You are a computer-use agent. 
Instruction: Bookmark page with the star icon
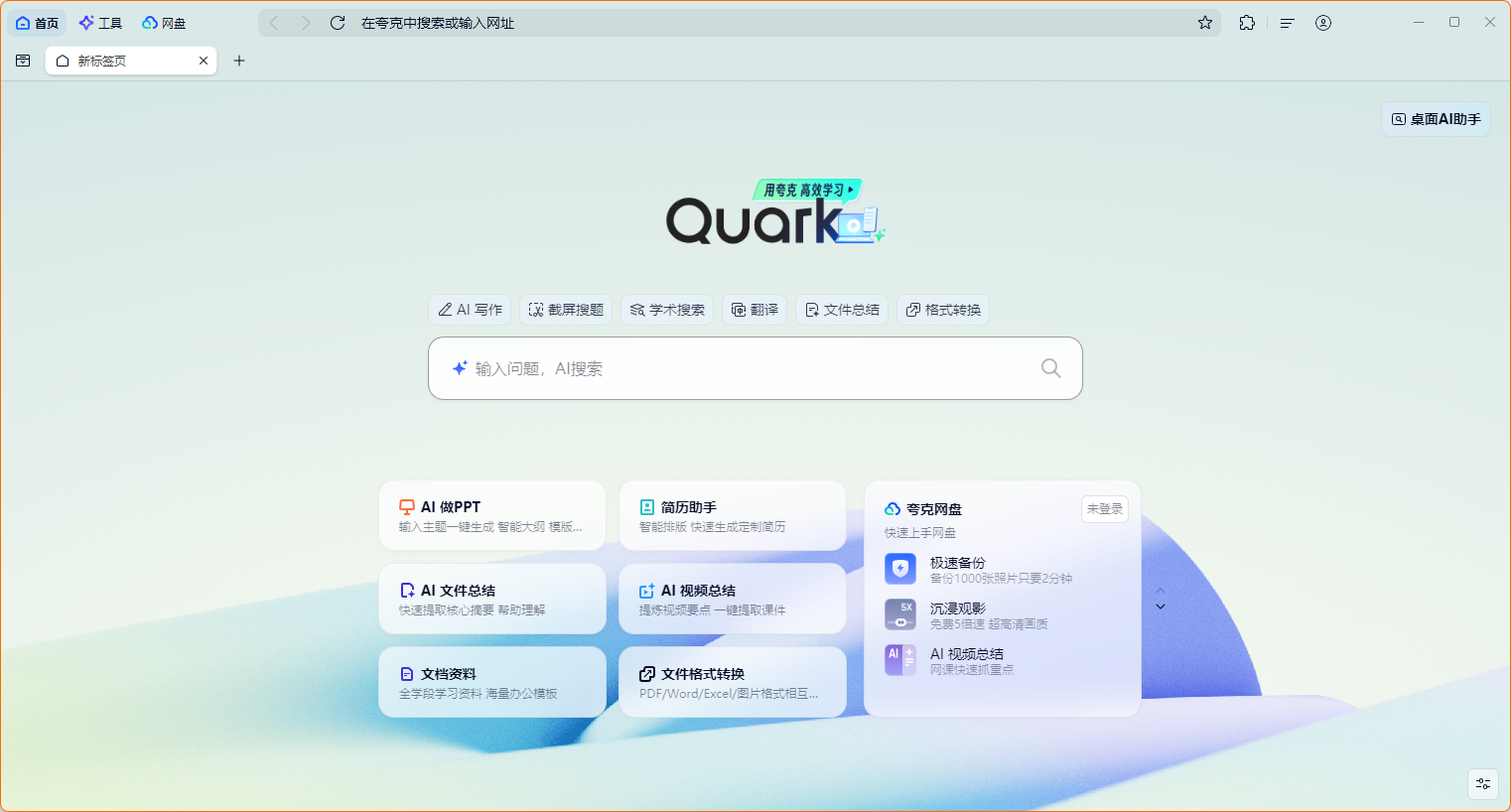point(1205,23)
